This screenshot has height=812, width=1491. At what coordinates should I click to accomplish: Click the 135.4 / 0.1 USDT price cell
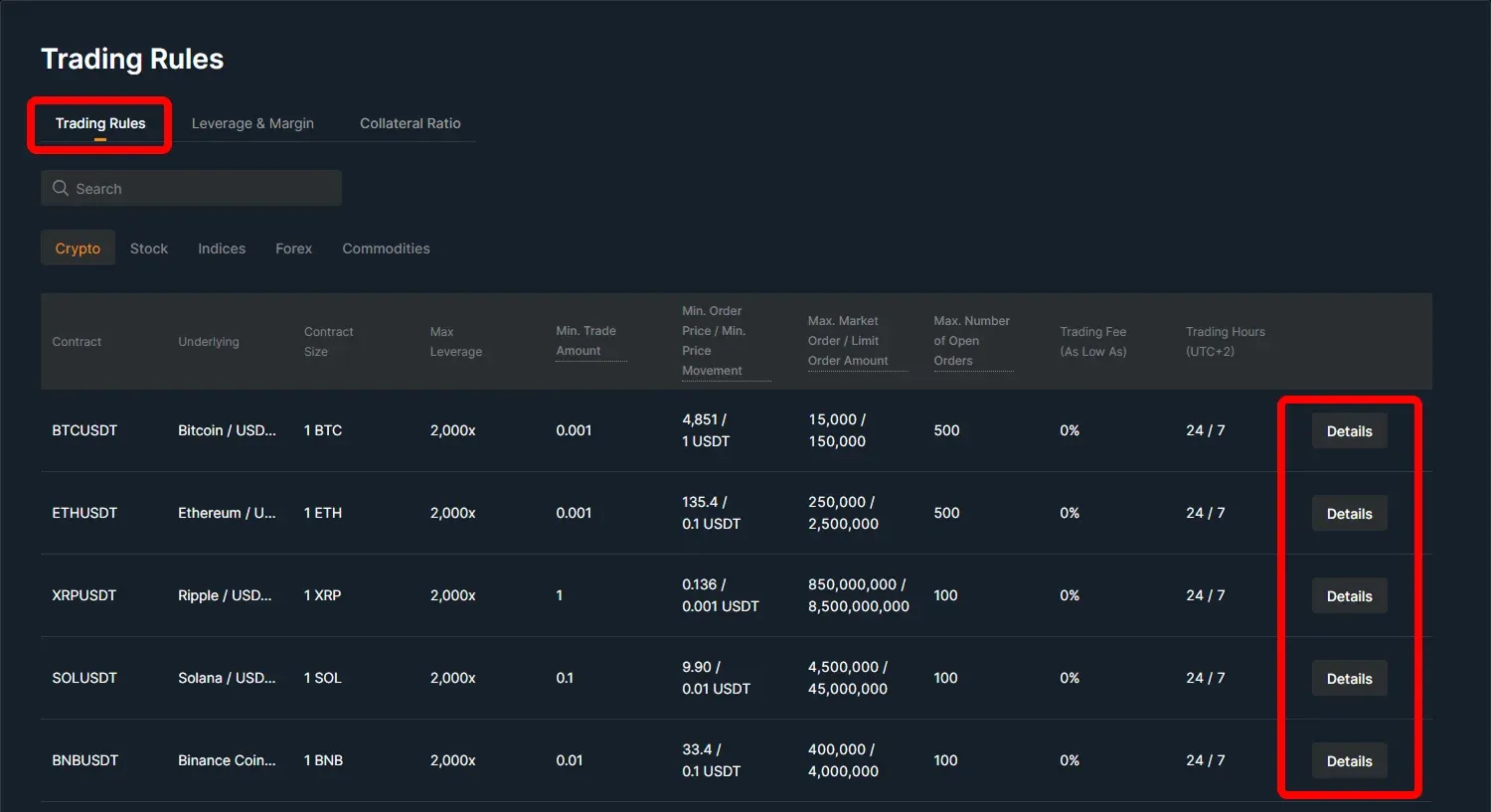[x=711, y=513]
